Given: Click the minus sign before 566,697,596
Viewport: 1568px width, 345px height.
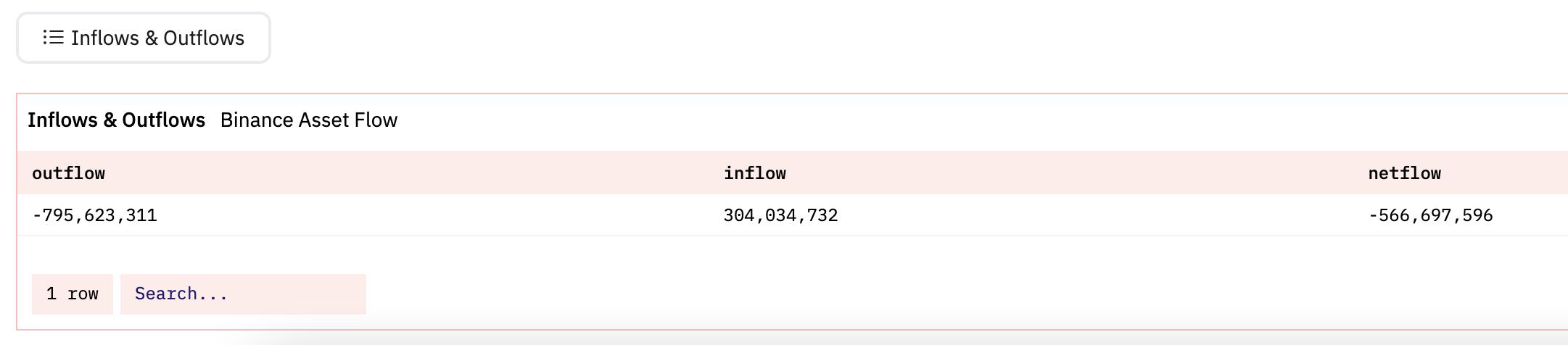Looking at the screenshot, I should (x=1373, y=215).
